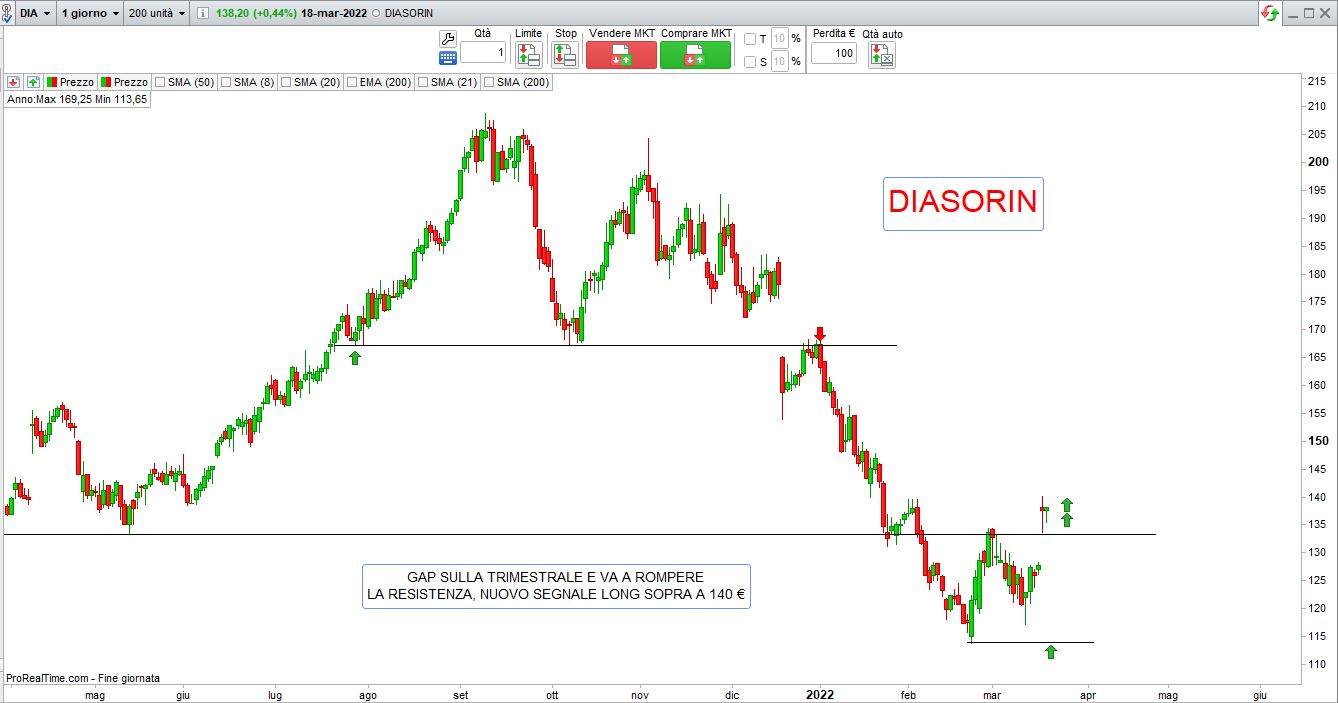Toggle the SMA (20) checkbox
The width and height of the screenshot is (1338, 703).
pyautogui.click(x=286, y=82)
